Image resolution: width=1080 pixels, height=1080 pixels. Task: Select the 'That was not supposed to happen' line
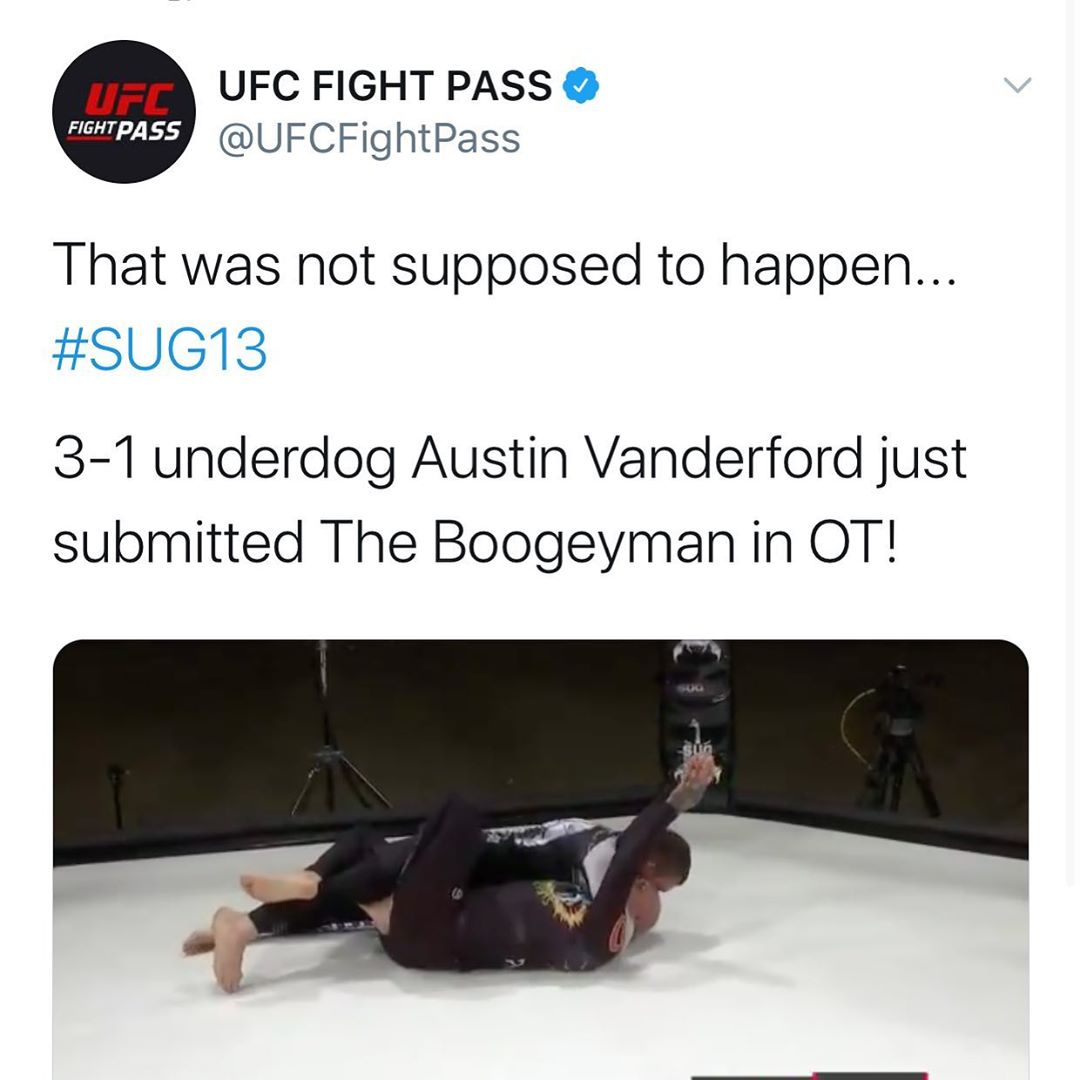505,264
